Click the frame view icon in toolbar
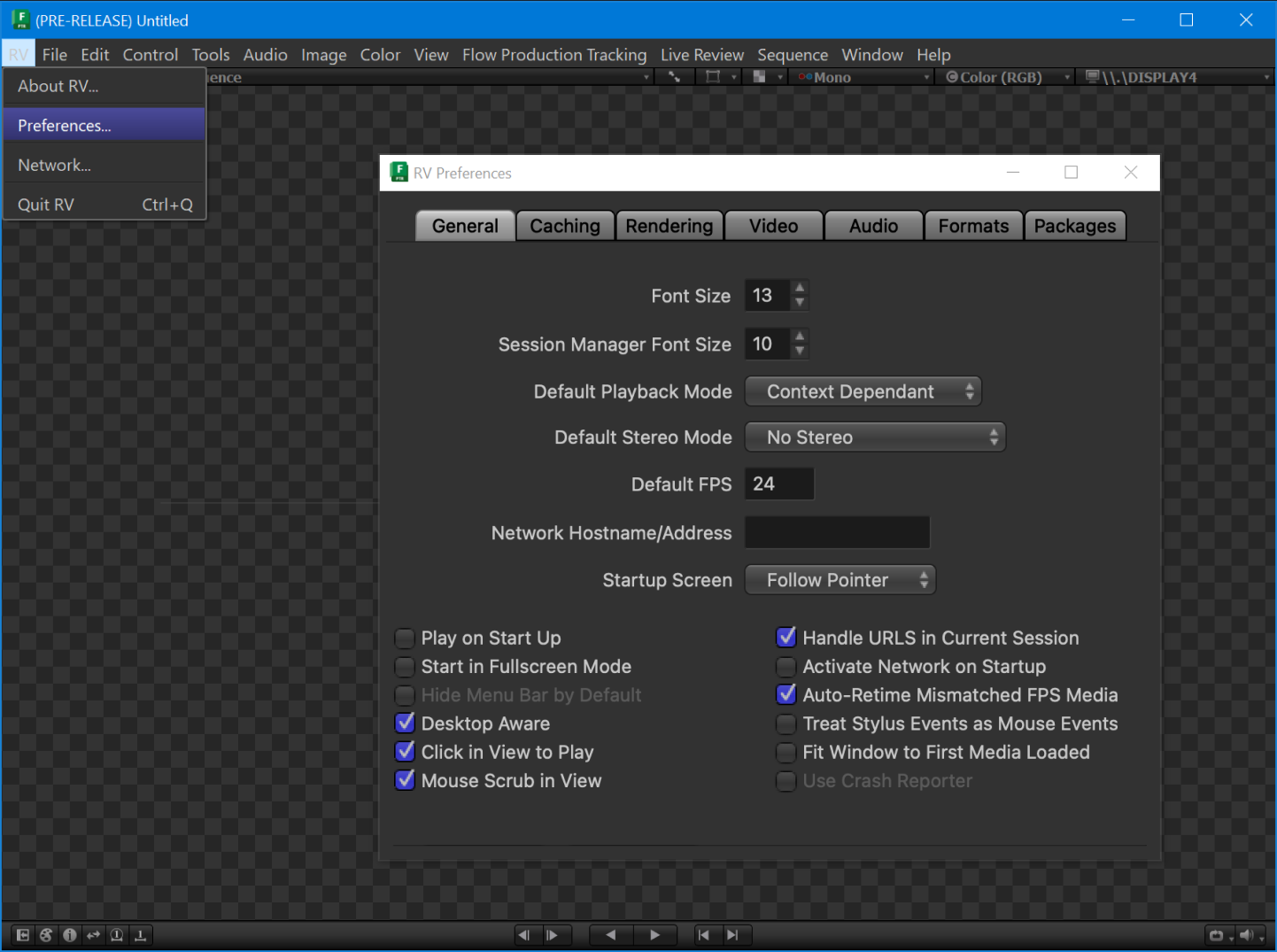 point(712,77)
